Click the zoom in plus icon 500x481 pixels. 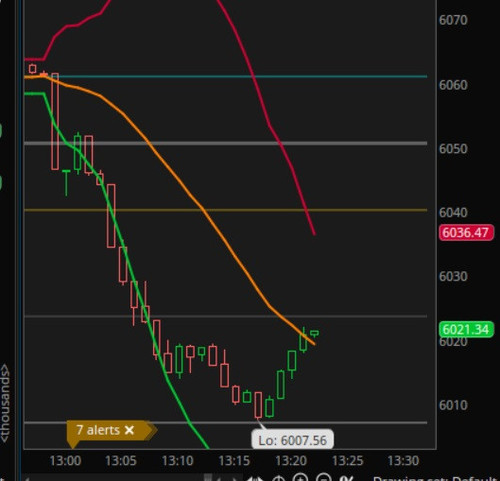point(300,478)
